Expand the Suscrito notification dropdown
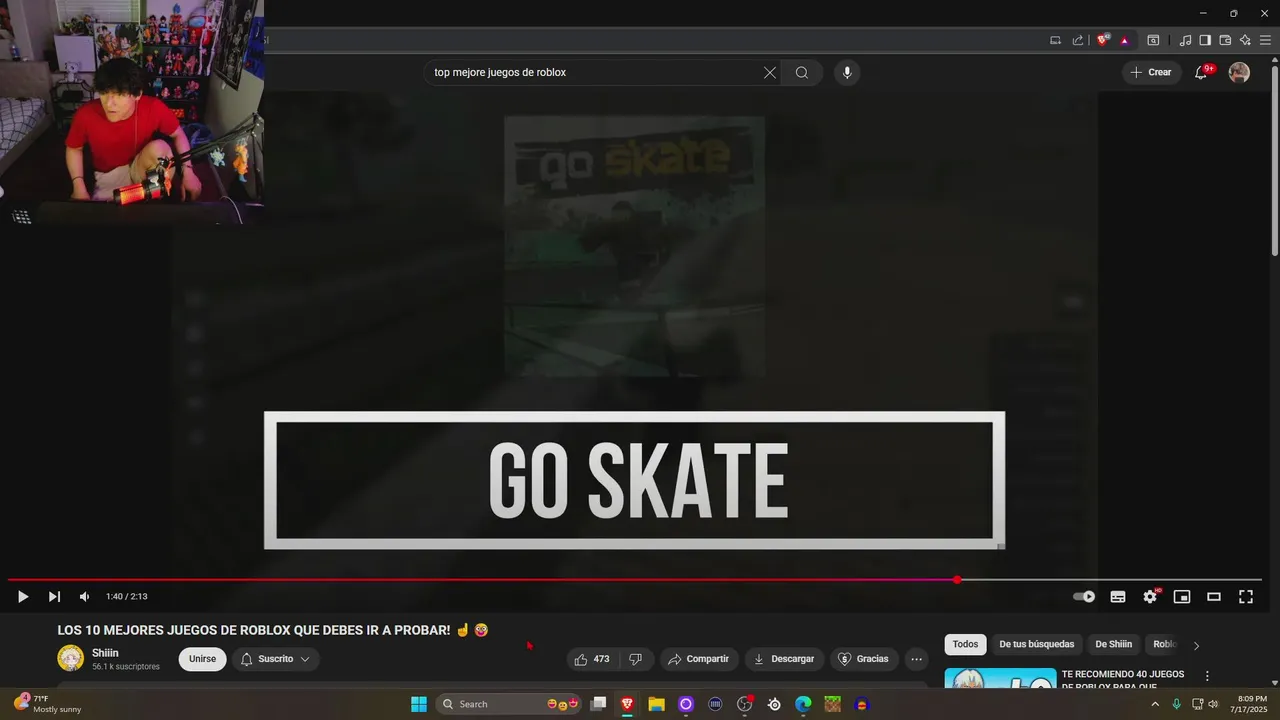Image resolution: width=1280 pixels, height=720 pixels. pos(276,659)
